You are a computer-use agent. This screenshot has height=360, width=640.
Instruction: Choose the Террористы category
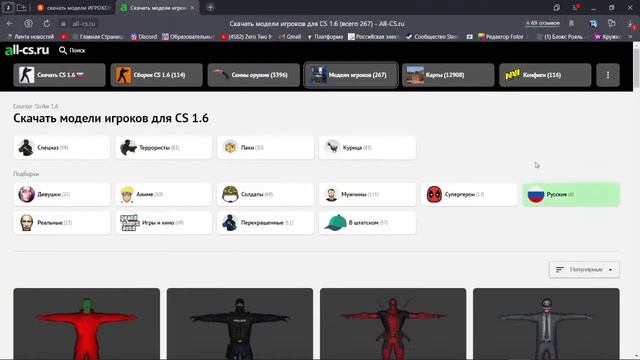pos(164,147)
